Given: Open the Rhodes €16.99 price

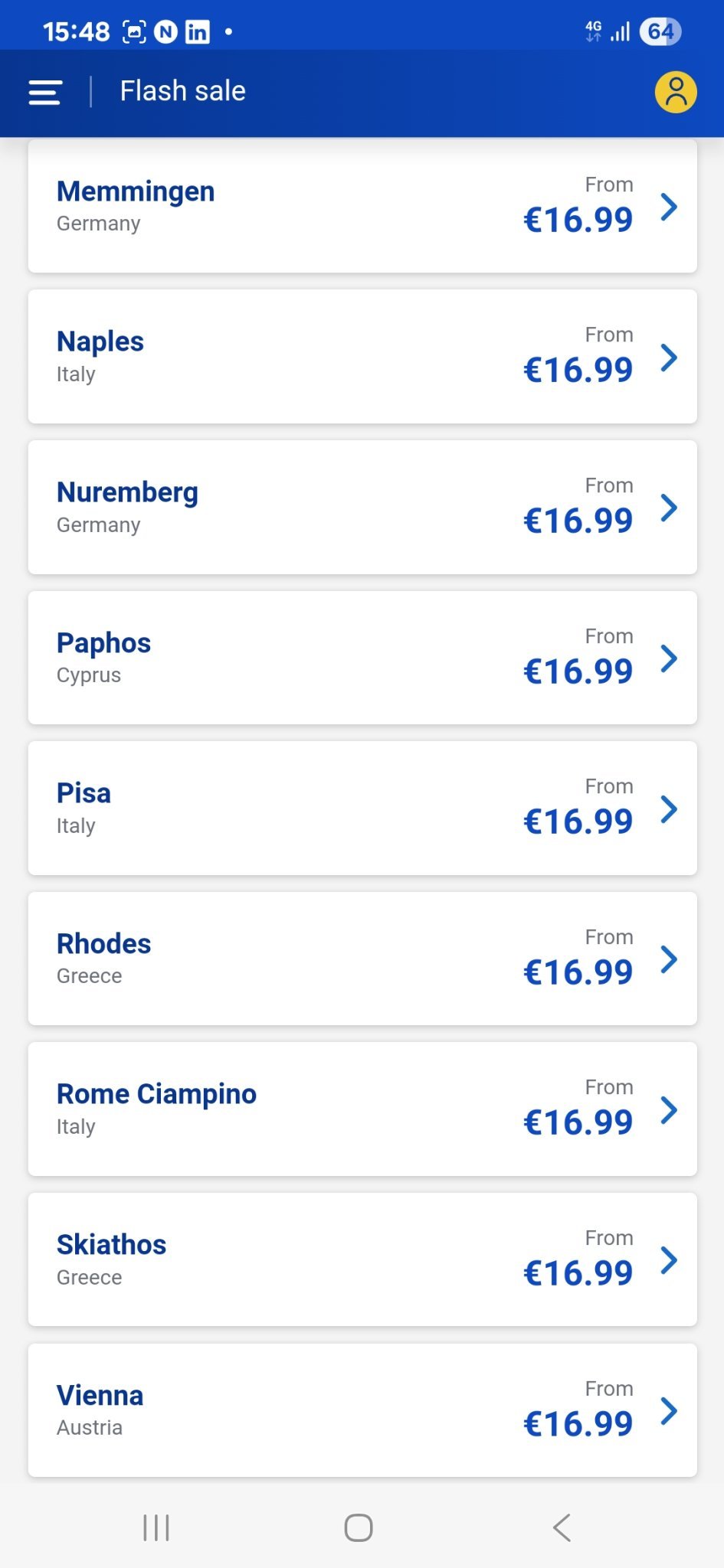Looking at the screenshot, I should 578,972.
